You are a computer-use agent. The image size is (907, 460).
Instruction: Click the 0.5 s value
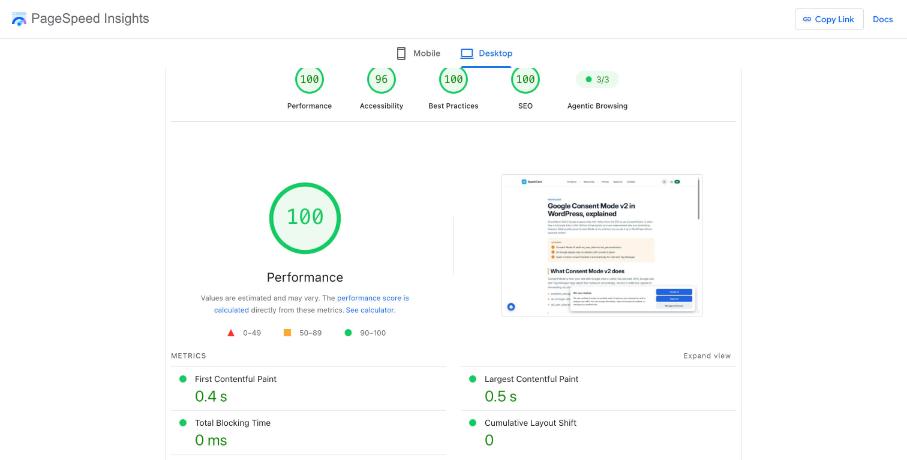pyautogui.click(x=500, y=396)
